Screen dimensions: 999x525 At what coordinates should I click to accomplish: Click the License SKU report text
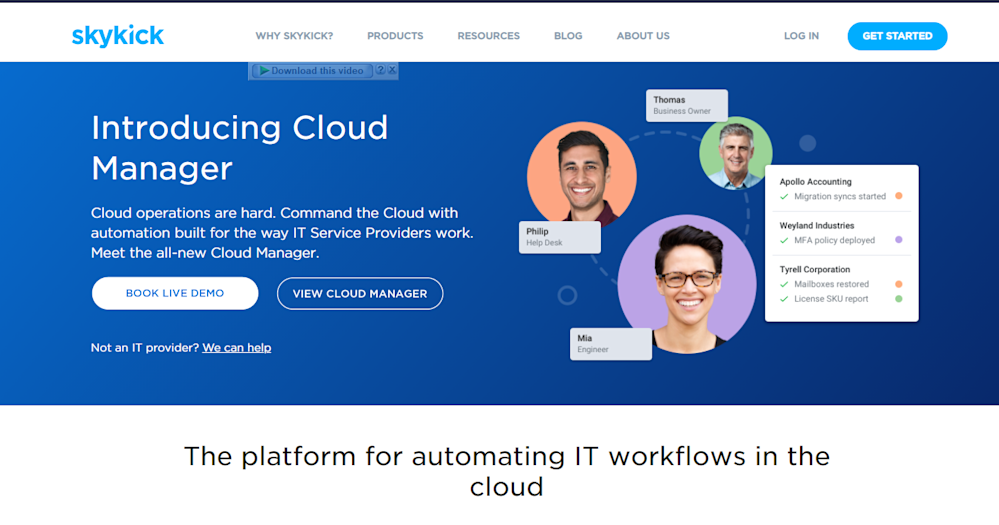pos(831,299)
